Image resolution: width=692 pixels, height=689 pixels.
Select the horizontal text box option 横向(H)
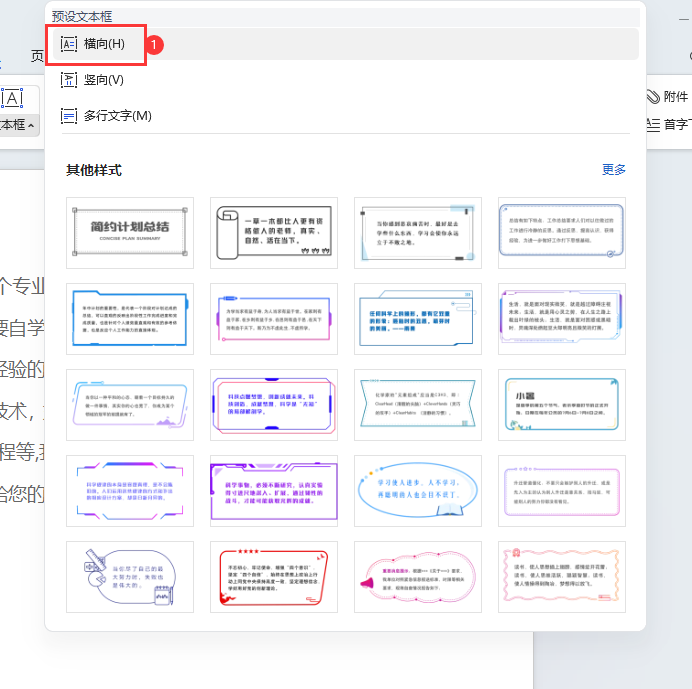coord(346,44)
